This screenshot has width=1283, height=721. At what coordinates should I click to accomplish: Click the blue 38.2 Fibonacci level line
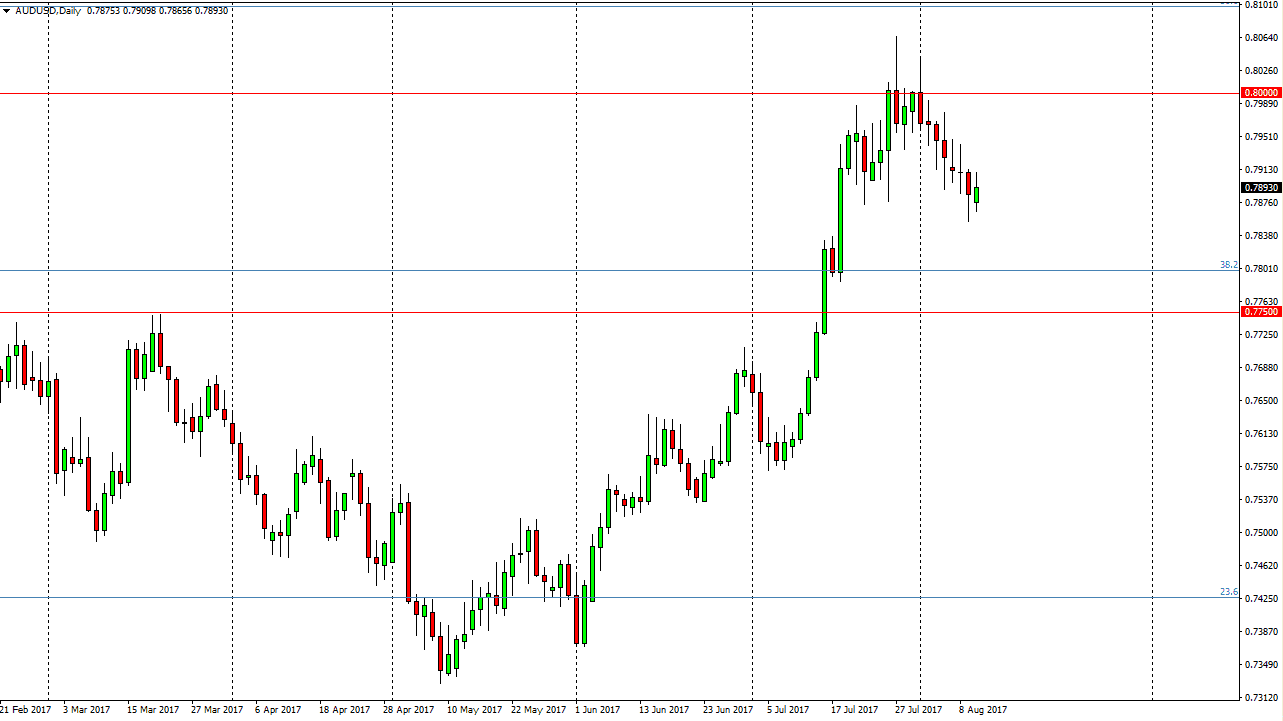(600, 270)
